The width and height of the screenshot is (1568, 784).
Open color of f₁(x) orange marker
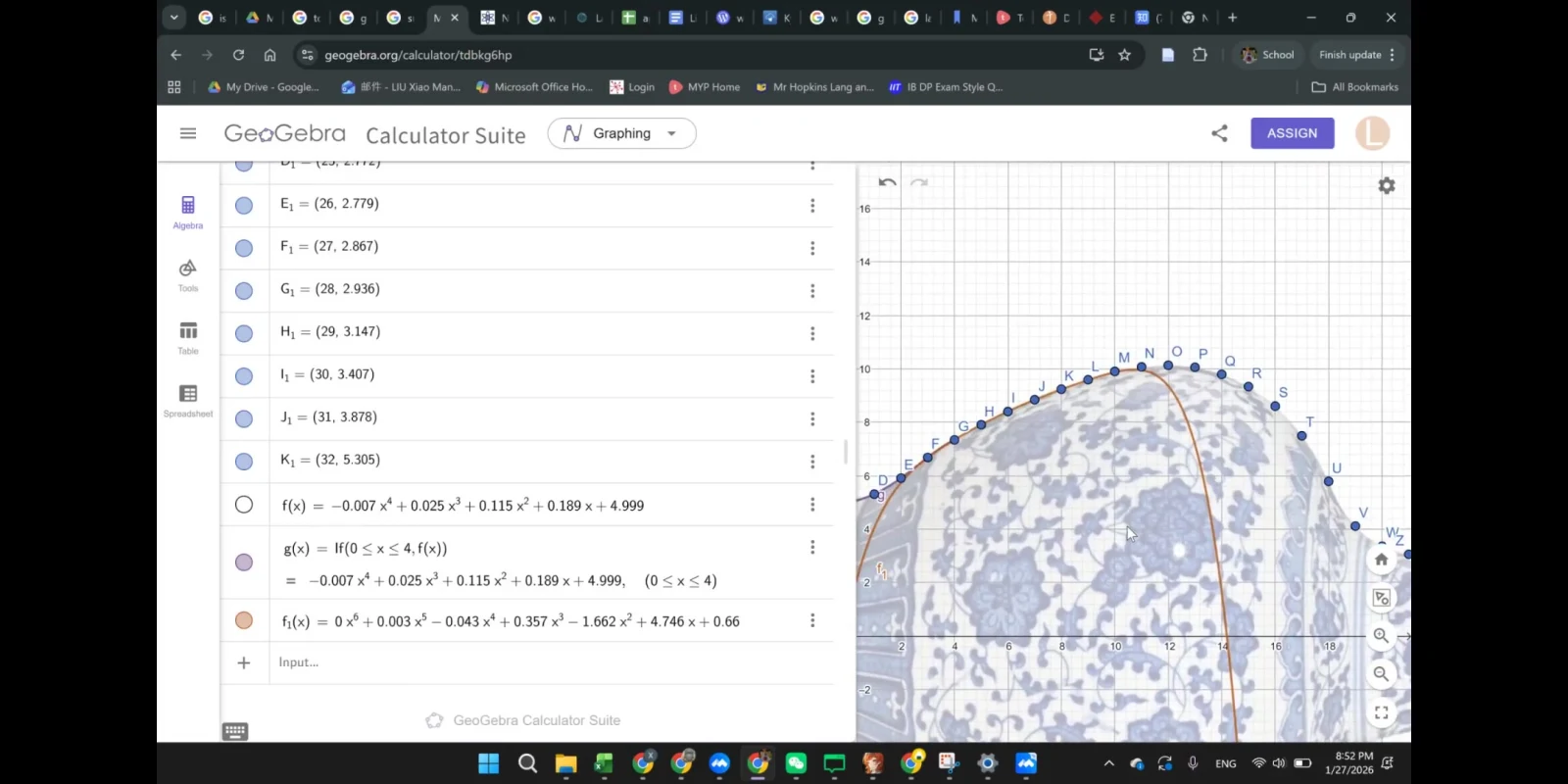244,620
